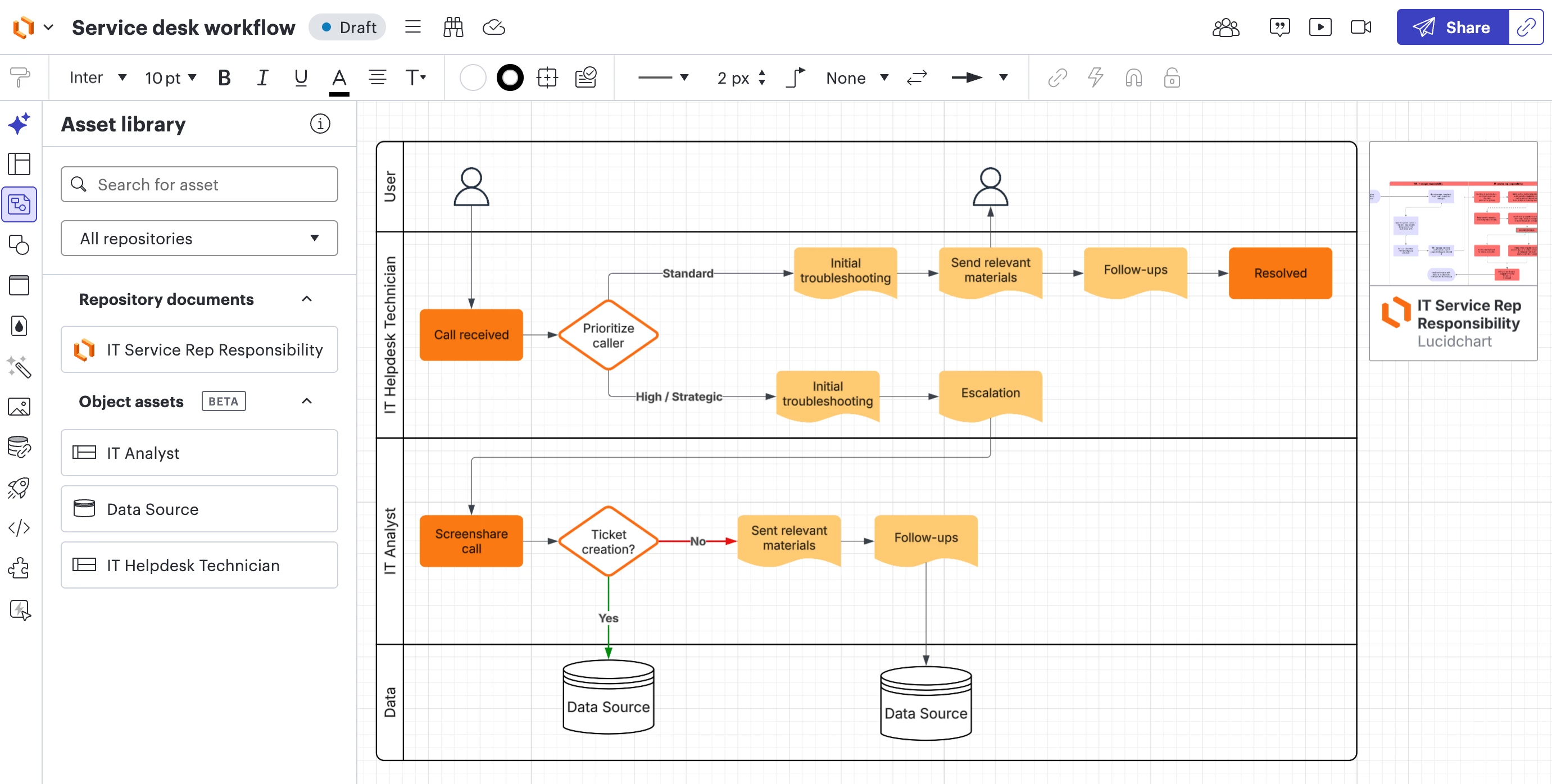Screen dimensions: 1552x784
Task: Toggle underline text formatting
Action: pyautogui.click(x=301, y=78)
